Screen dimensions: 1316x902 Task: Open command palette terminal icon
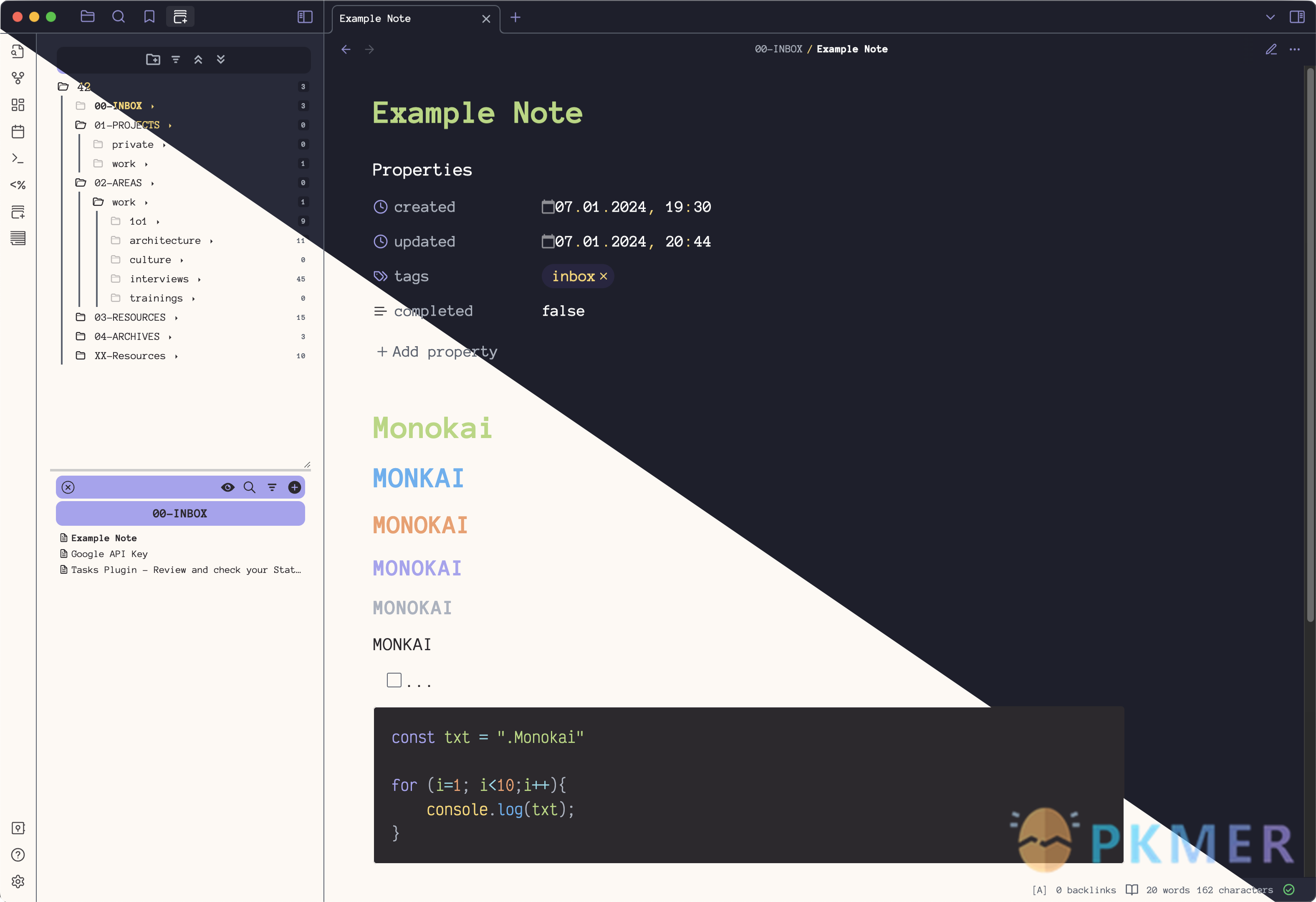pos(18,158)
